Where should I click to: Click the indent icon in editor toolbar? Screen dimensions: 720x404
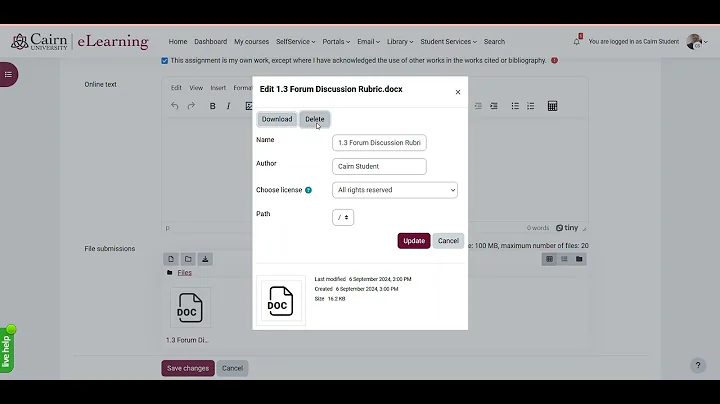(494, 106)
